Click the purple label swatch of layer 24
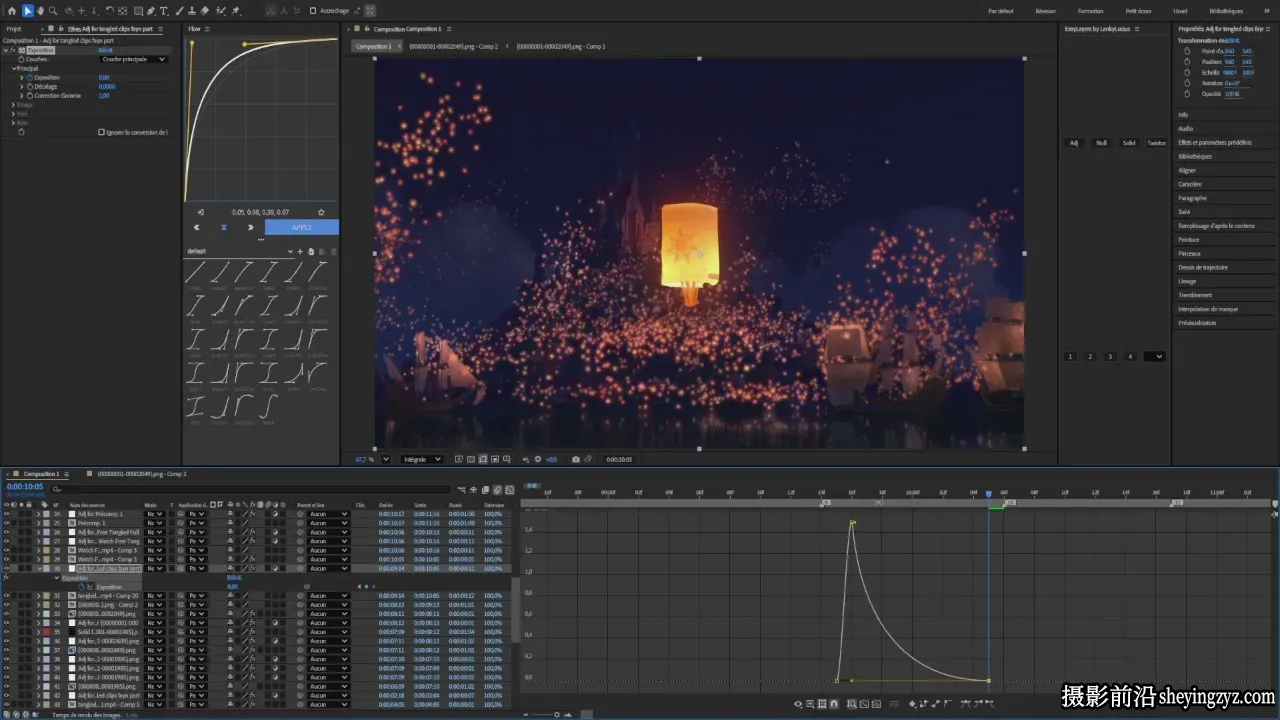This screenshot has height=720, width=1280. pyautogui.click(x=45, y=514)
